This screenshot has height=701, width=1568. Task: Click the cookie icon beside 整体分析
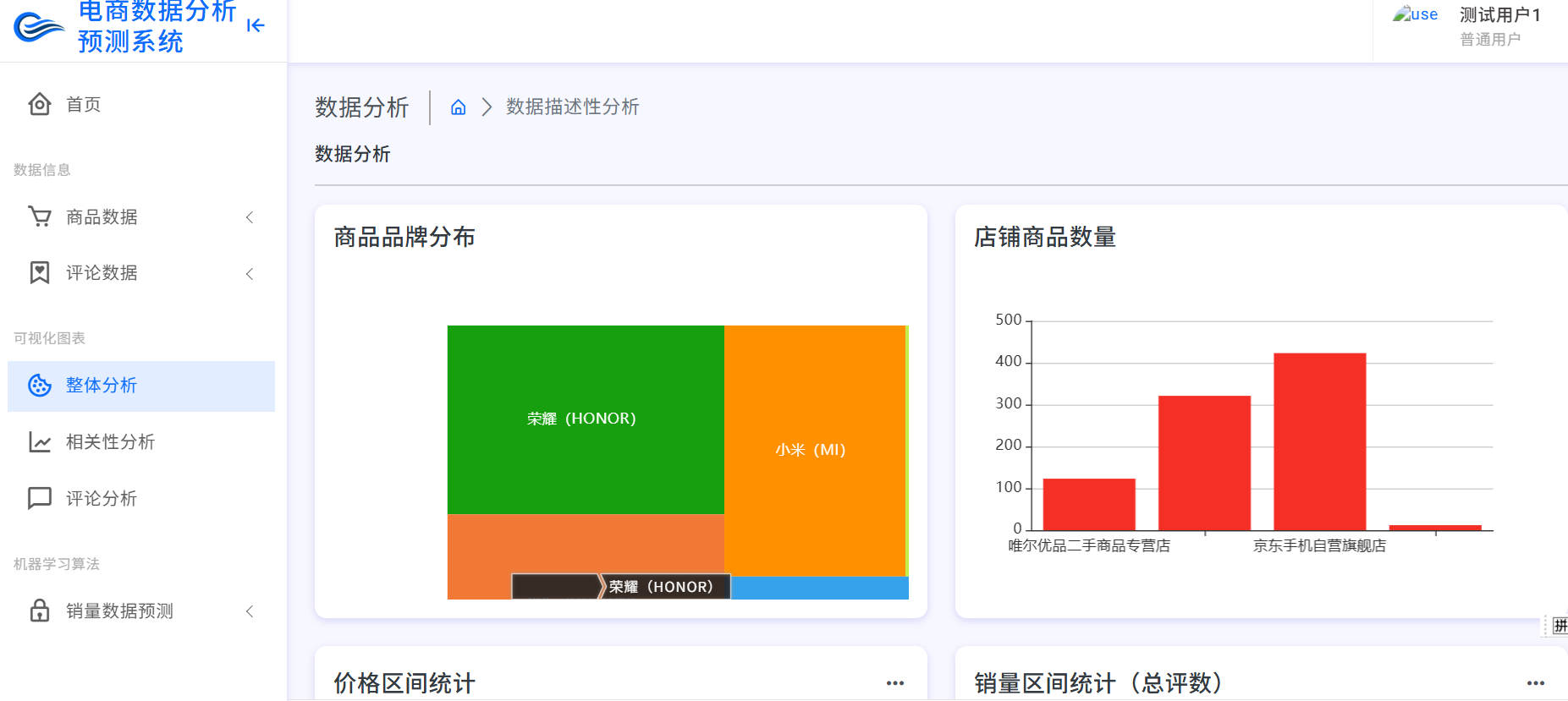point(40,386)
